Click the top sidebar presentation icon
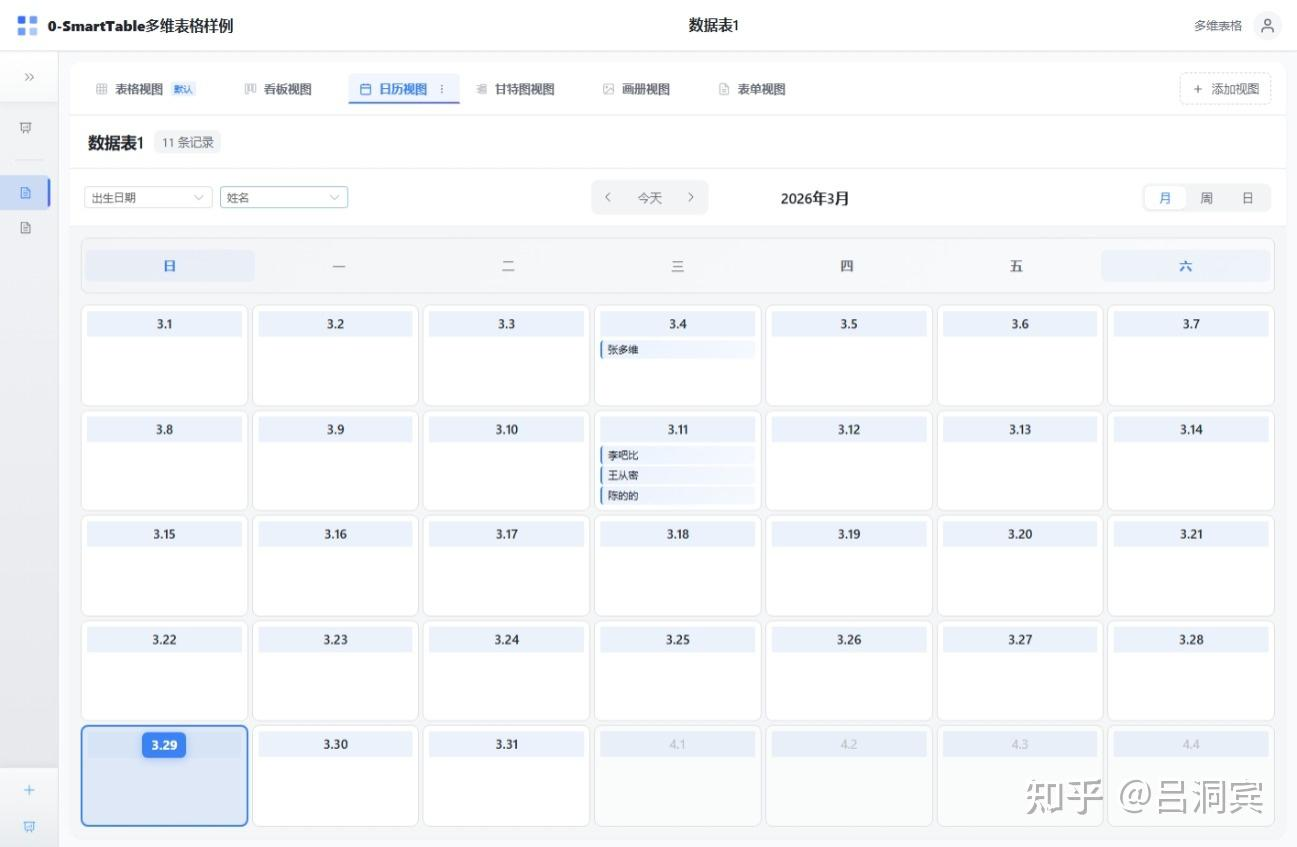This screenshot has height=847, width=1297. 26,128
